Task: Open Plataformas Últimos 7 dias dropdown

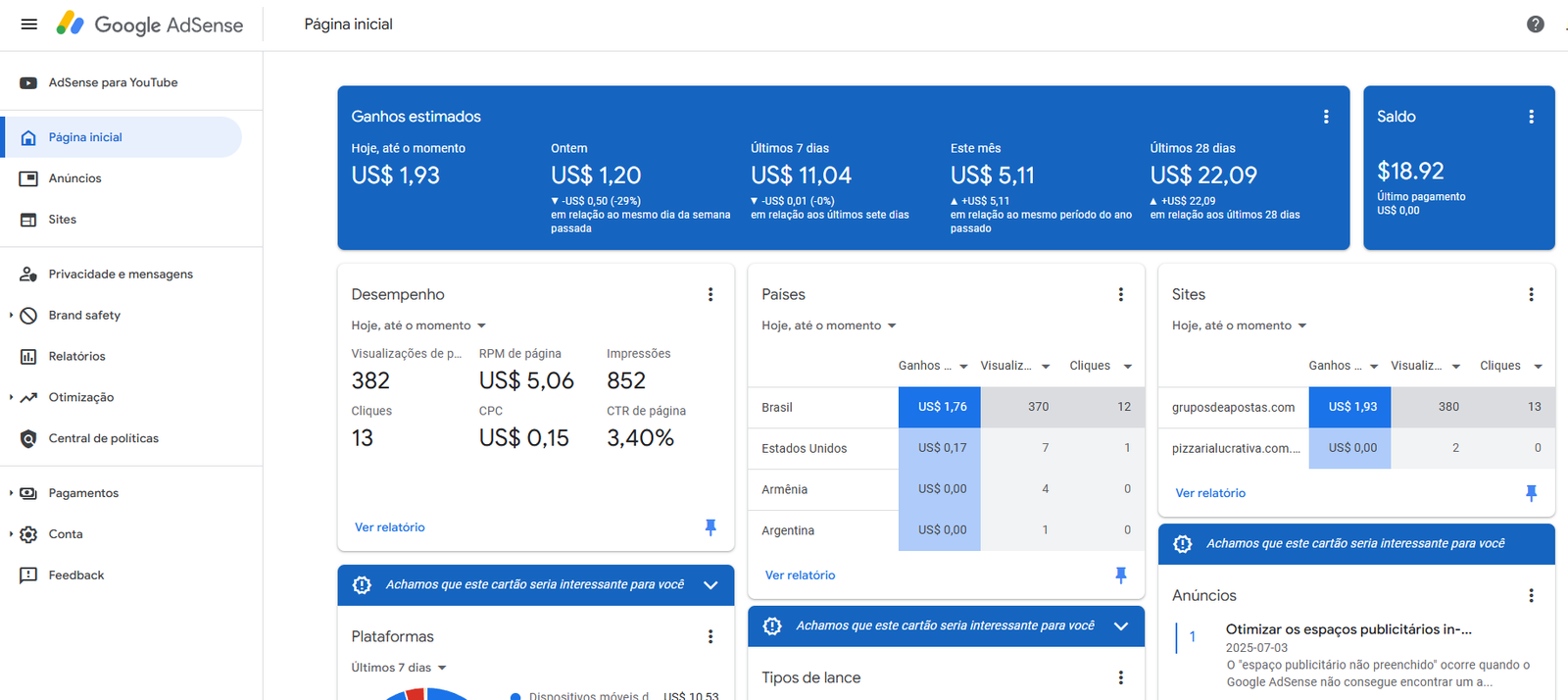Action: (400, 668)
